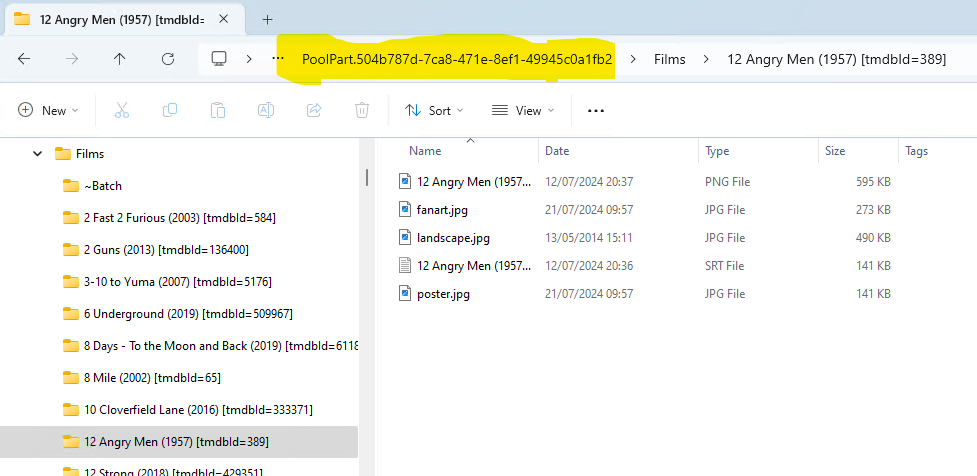977x476 pixels.
Task: Open the View layout dropdown
Action: point(523,110)
